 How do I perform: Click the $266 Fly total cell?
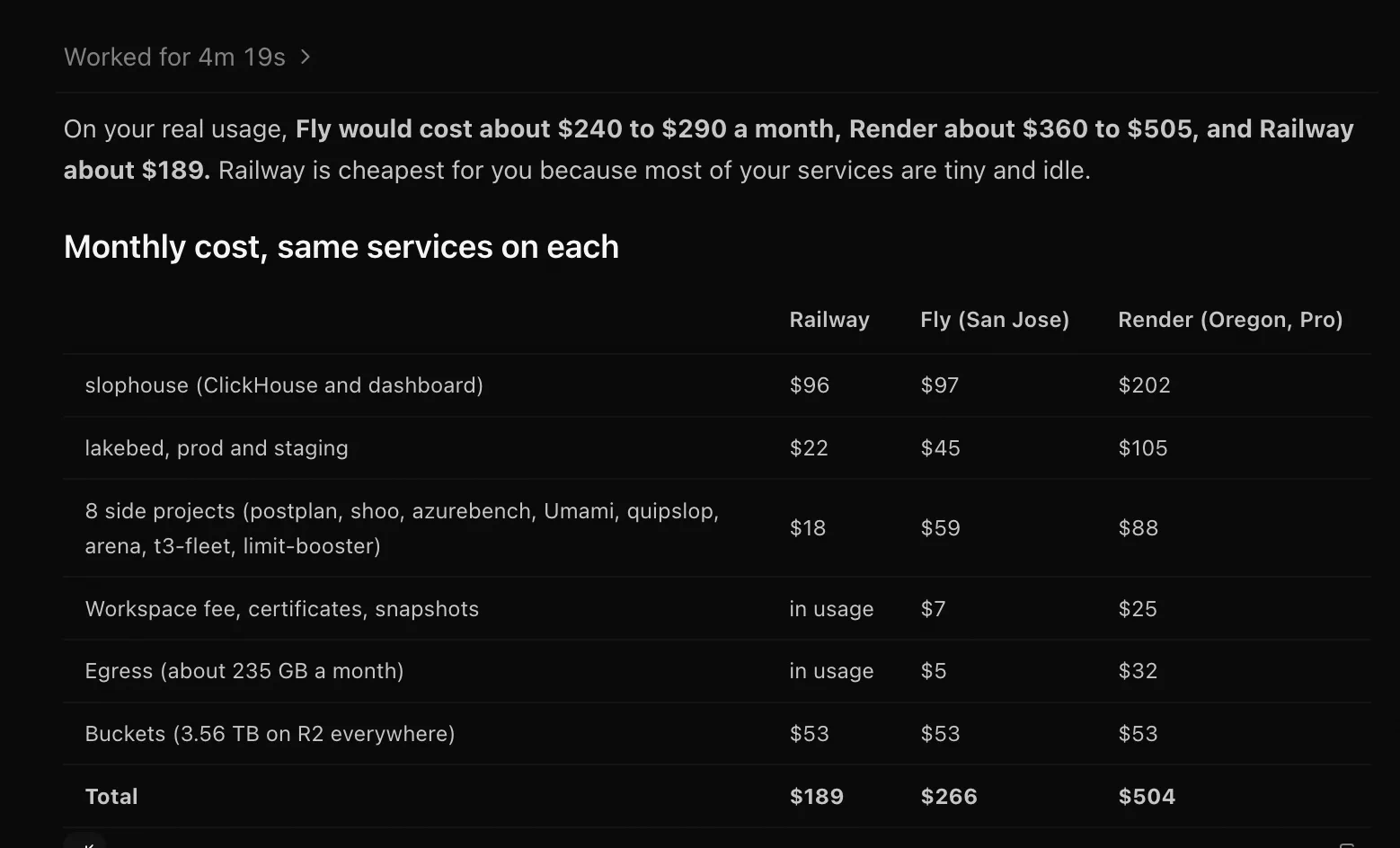point(949,797)
